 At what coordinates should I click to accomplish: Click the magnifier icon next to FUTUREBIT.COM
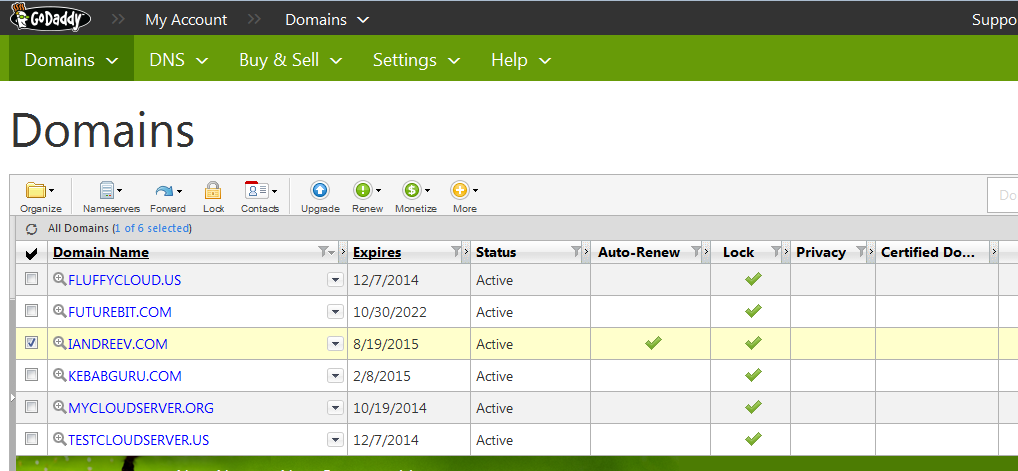click(60, 311)
